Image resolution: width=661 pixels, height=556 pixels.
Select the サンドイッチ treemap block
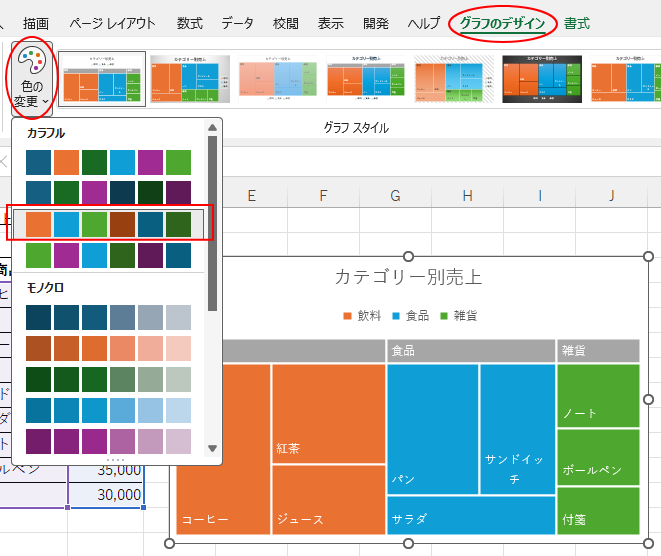[x=518, y=429]
